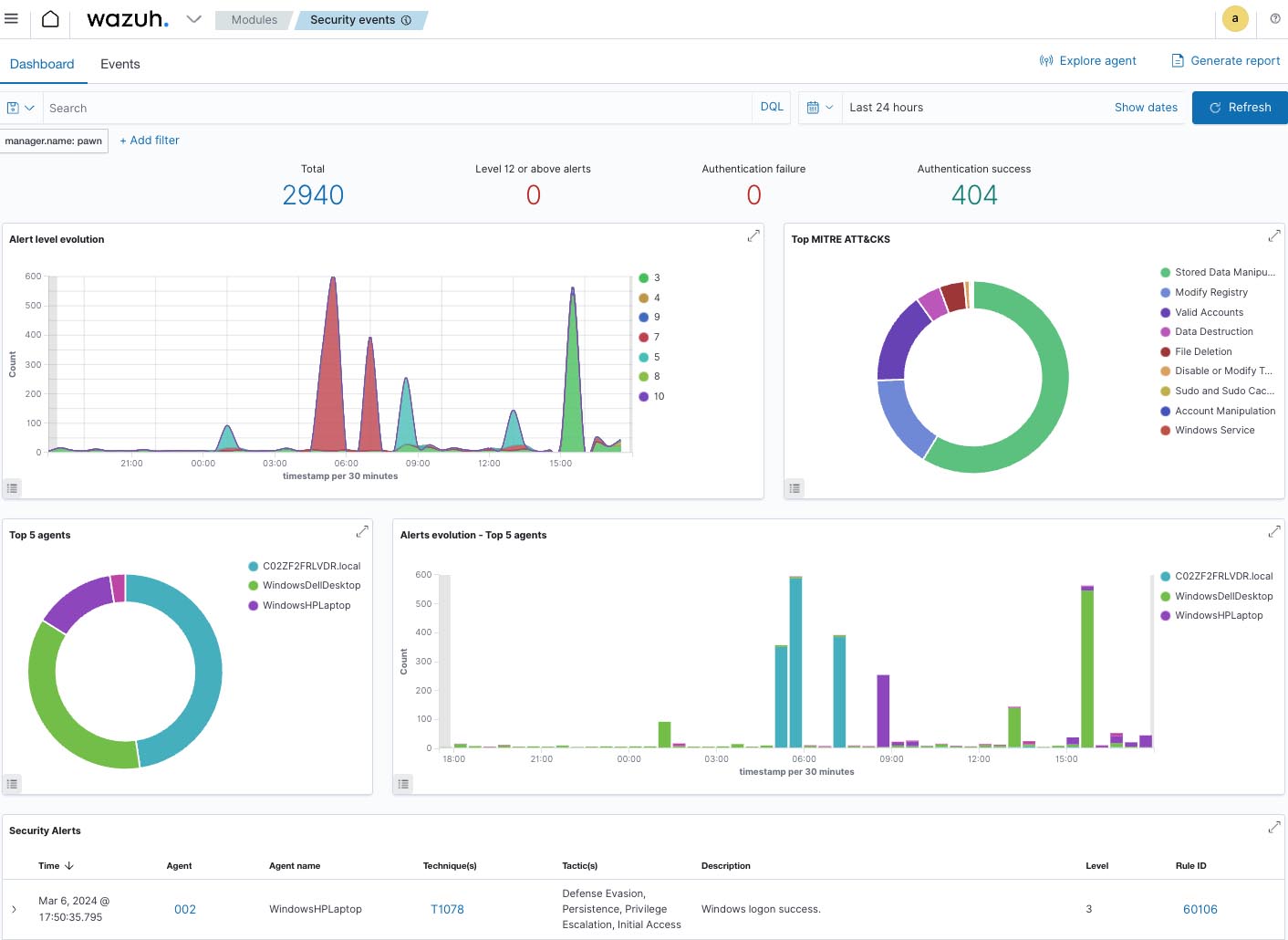
Task: Open the Wazuh menu dropdown chevron
Action: click(x=193, y=19)
